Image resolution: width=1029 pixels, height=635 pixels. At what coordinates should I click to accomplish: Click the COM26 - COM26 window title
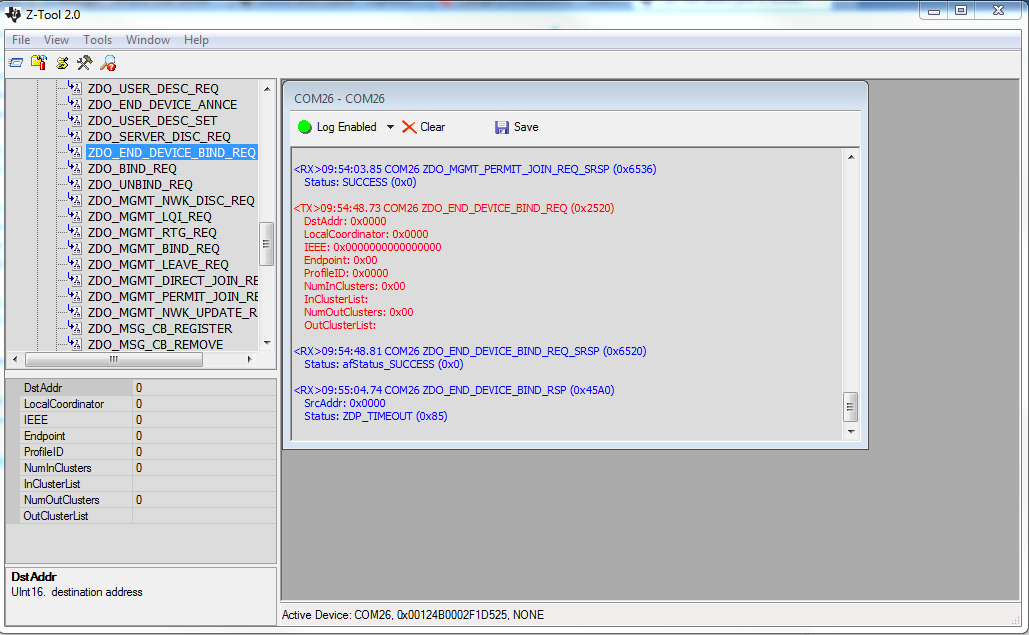pyautogui.click(x=339, y=99)
